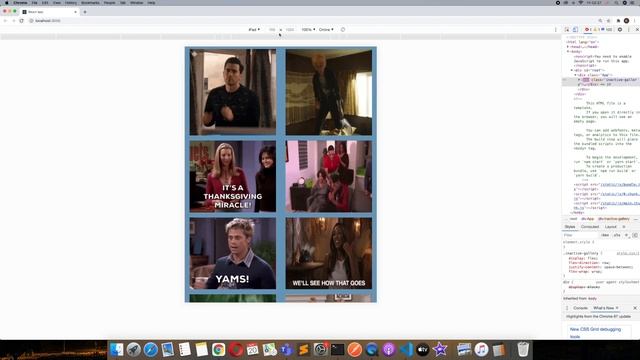Click the display: flex declaration
The height and width of the screenshot is (360, 640).
583,258
